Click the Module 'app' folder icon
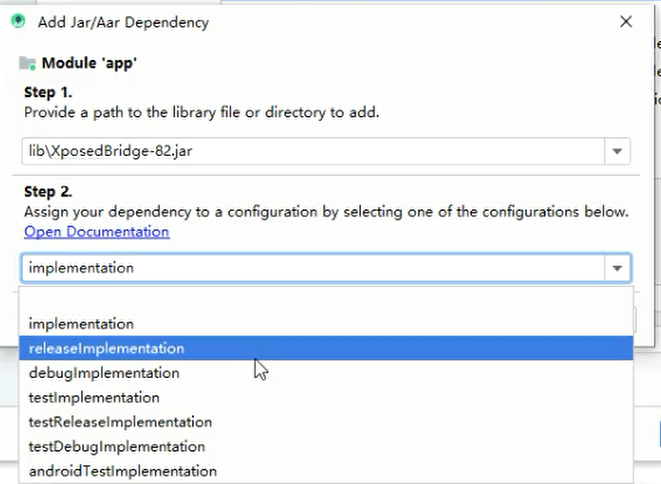Screen dimensions: 661x484 pyautogui.click(x=27, y=64)
